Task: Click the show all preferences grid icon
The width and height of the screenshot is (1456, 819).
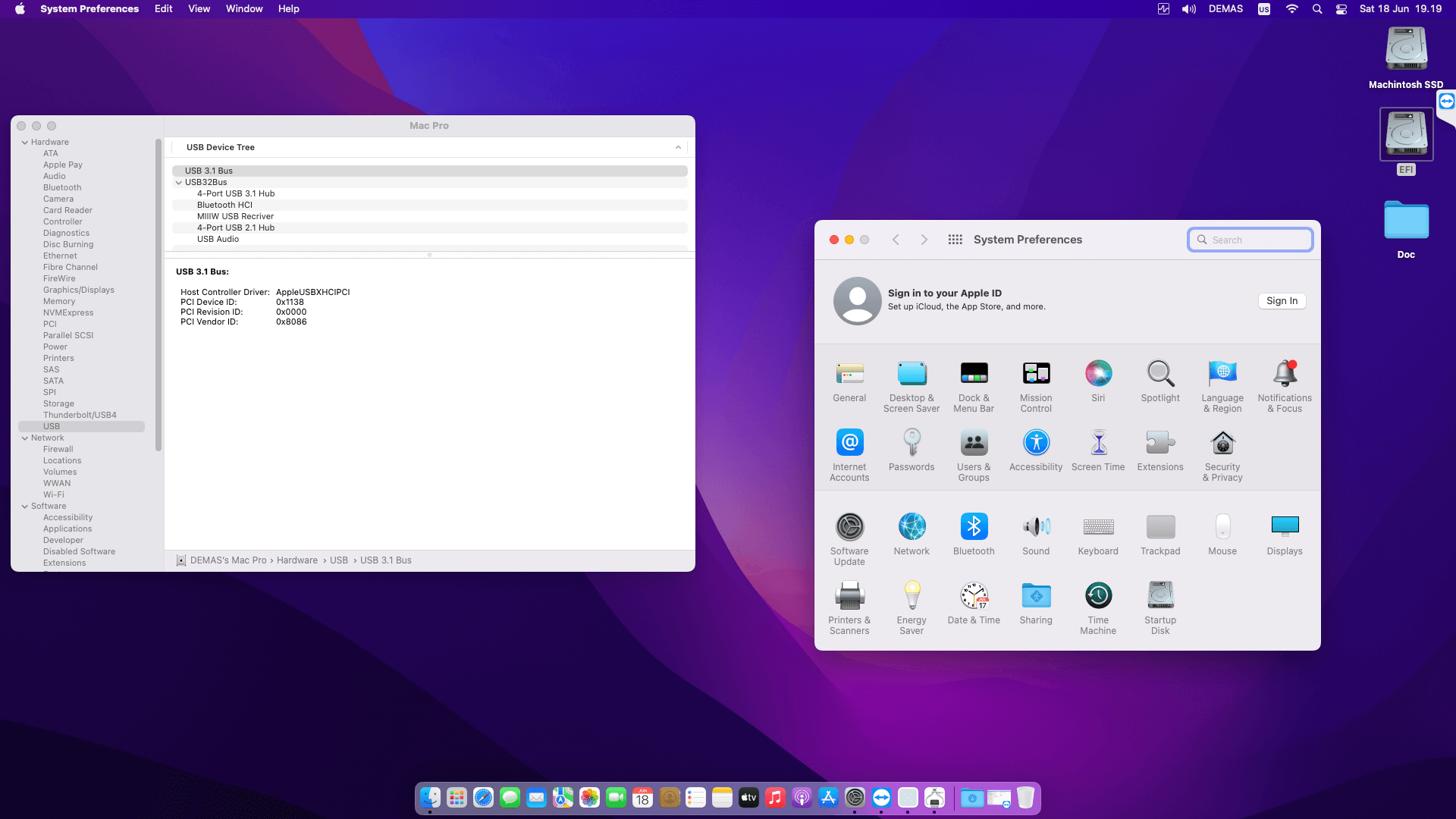Action: click(955, 240)
